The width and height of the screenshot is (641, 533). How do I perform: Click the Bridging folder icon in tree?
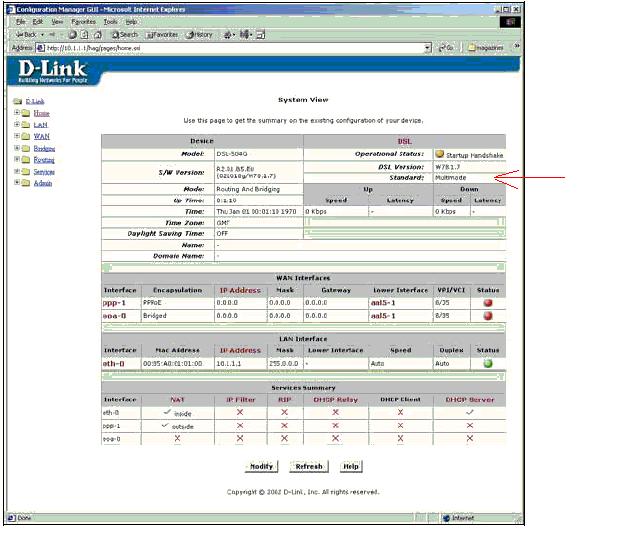click(26, 148)
